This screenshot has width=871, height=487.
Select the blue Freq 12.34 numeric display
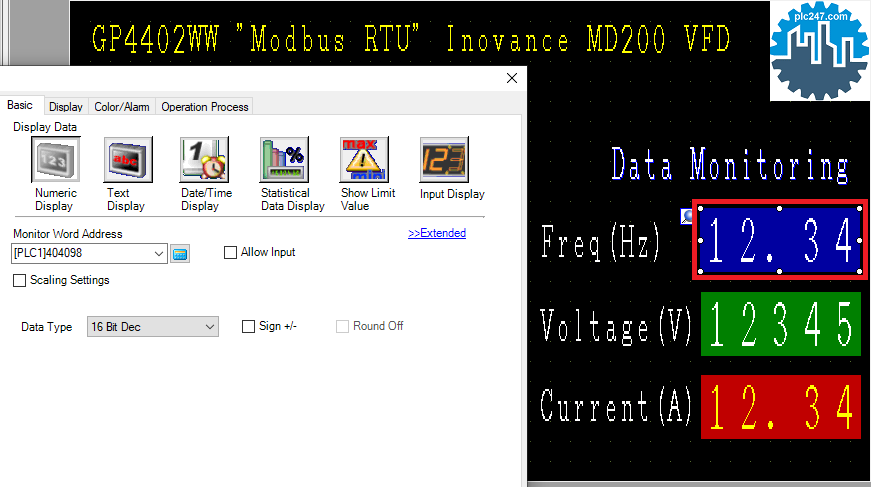pyautogui.click(x=779, y=240)
